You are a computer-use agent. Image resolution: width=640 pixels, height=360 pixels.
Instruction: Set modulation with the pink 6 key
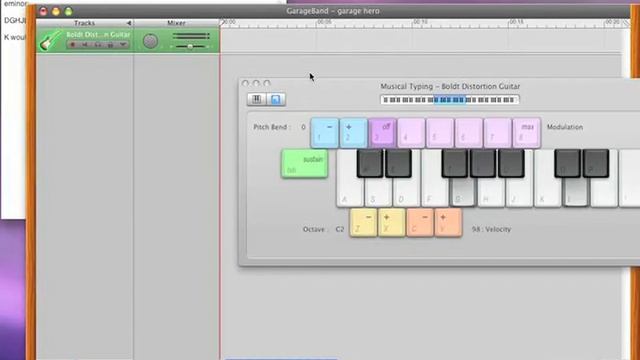pyautogui.click(x=469, y=133)
